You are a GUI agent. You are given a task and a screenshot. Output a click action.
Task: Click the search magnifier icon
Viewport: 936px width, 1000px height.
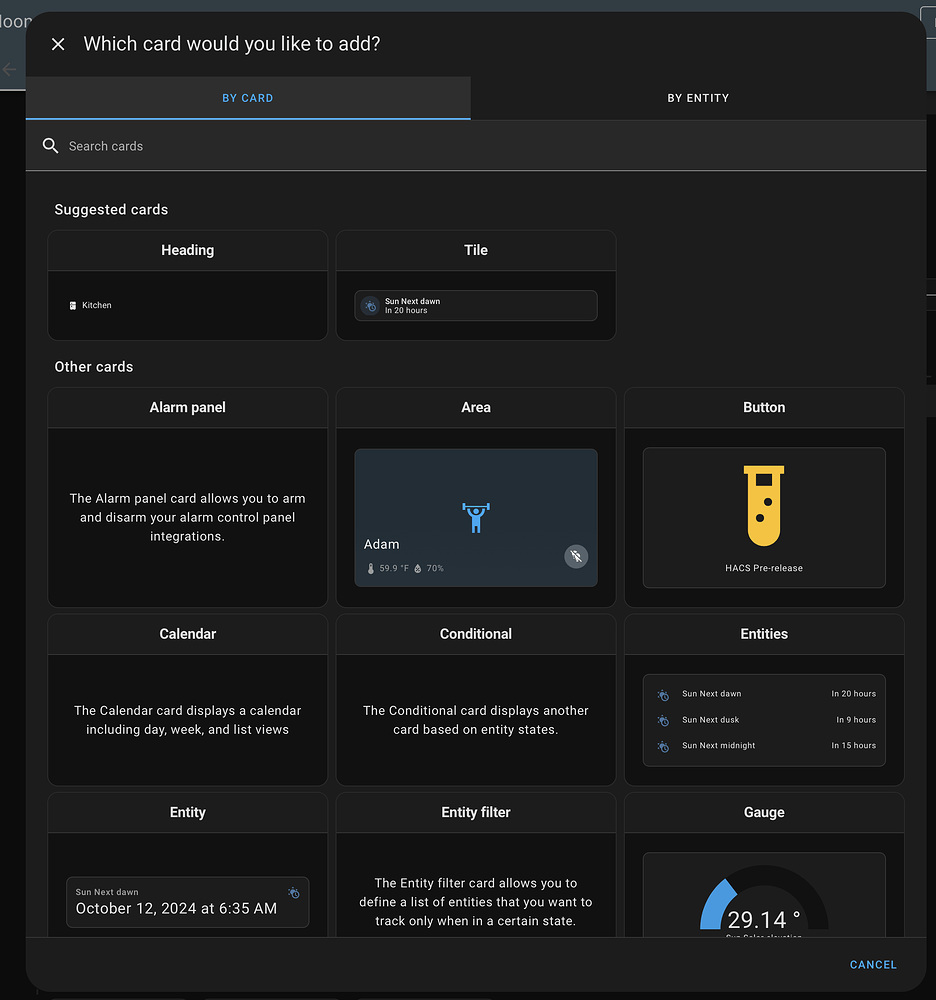click(50, 146)
